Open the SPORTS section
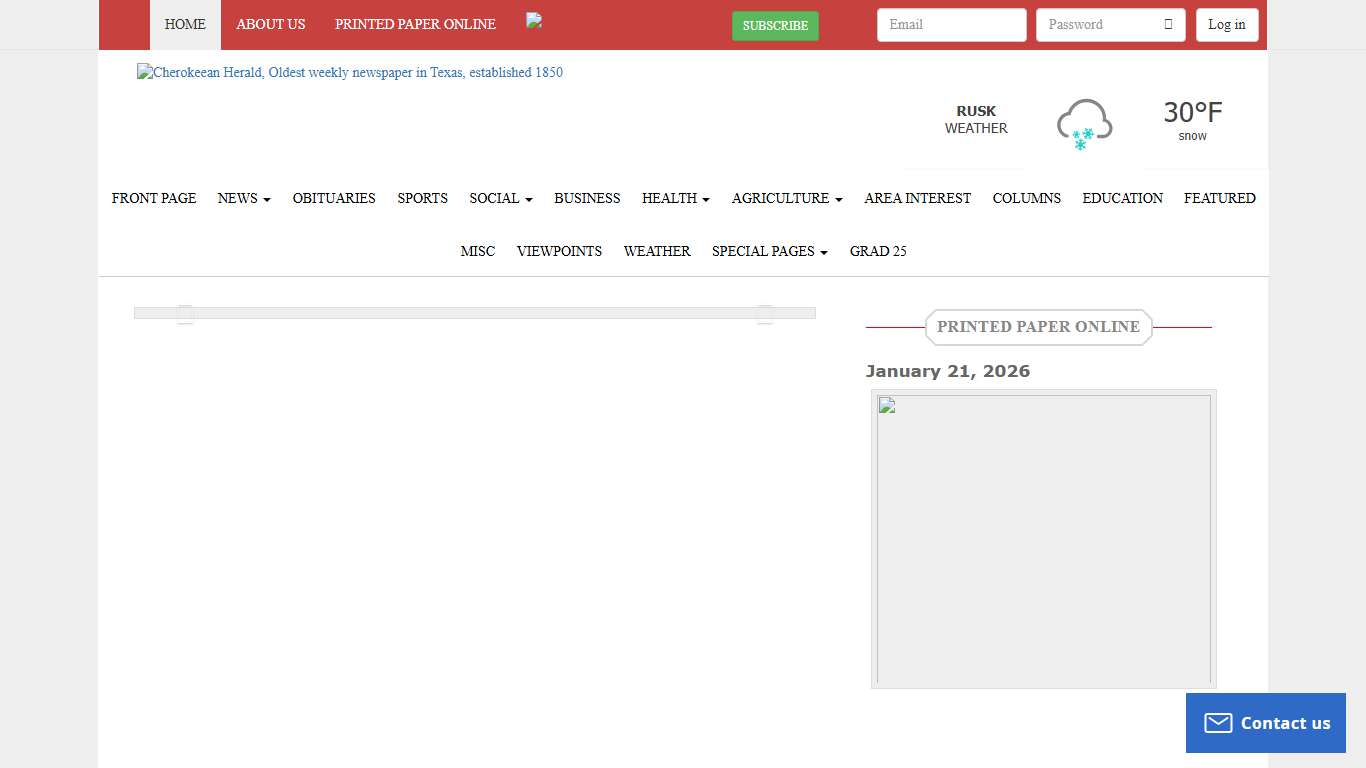 pos(422,198)
